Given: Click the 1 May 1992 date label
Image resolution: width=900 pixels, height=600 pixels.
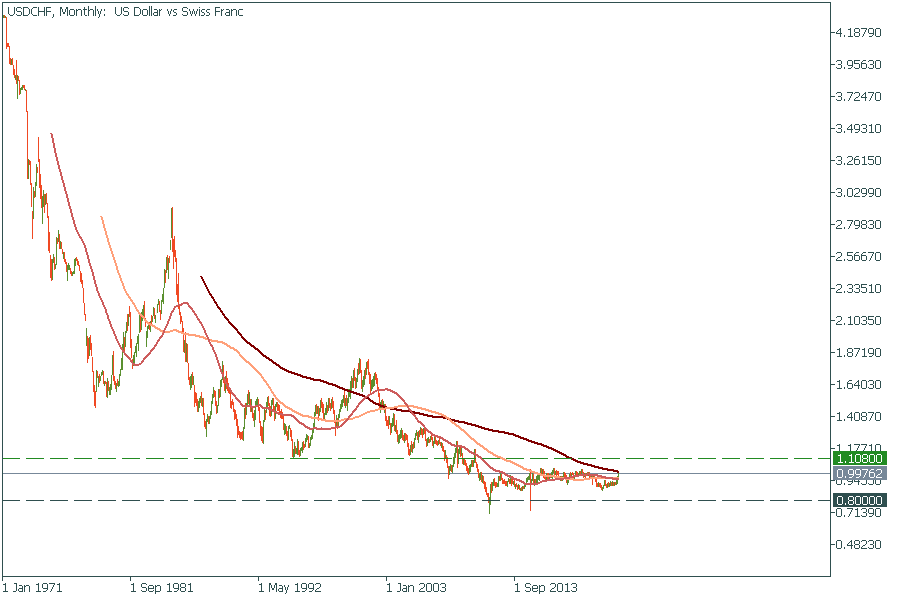Looking at the screenshot, I should point(289,588).
